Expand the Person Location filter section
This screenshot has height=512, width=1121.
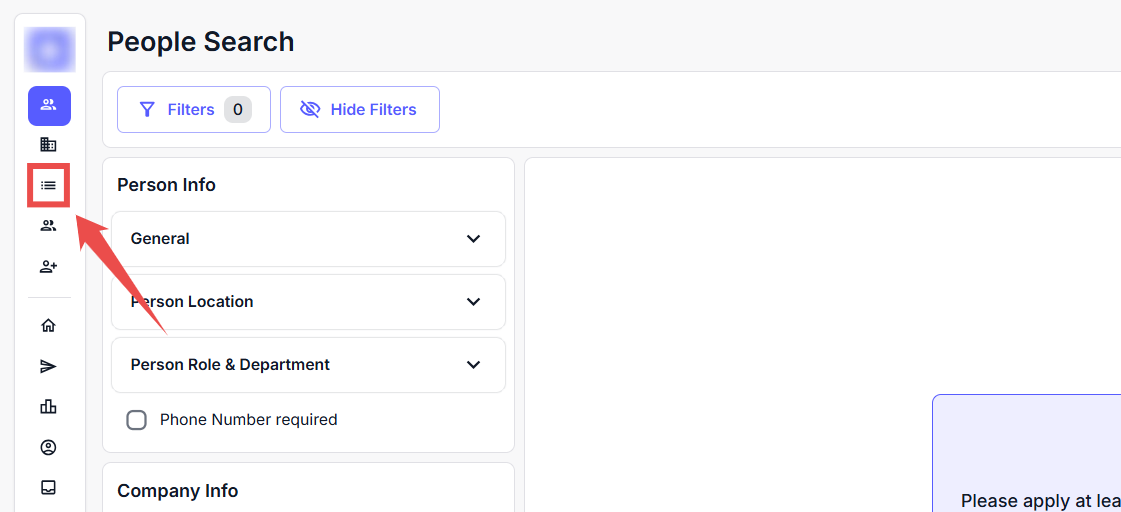[308, 302]
